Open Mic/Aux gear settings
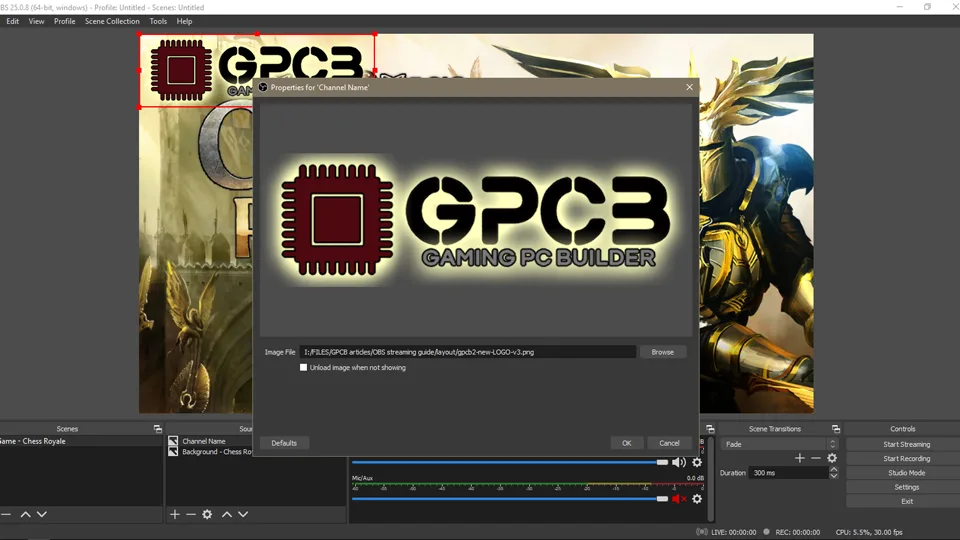 coord(697,499)
